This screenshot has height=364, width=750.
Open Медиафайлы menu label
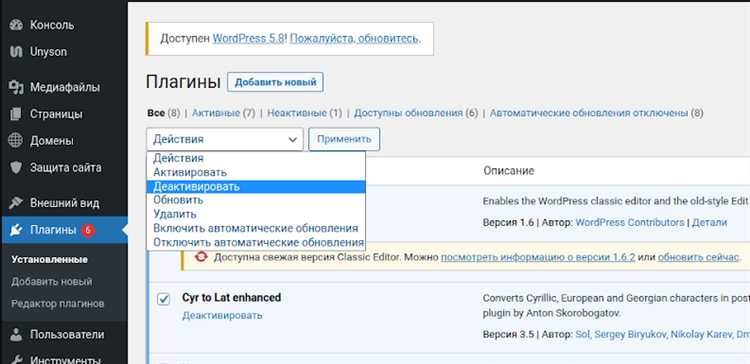(x=65, y=88)
